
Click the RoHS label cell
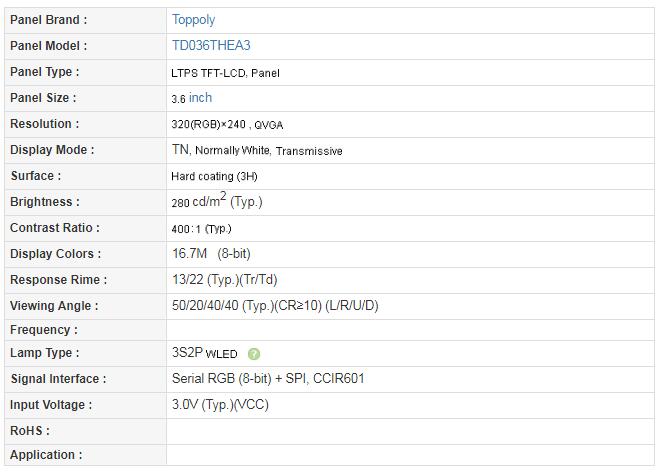[30, 431]
